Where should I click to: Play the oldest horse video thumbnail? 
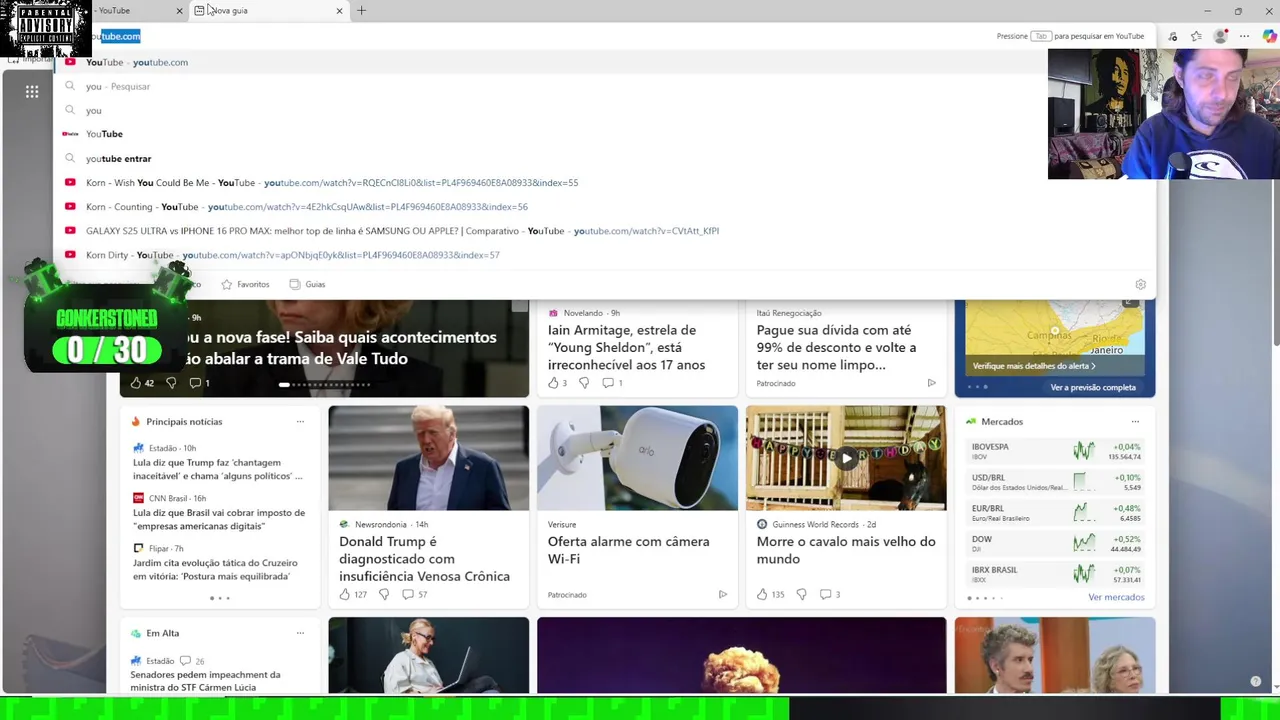(846, 458)
